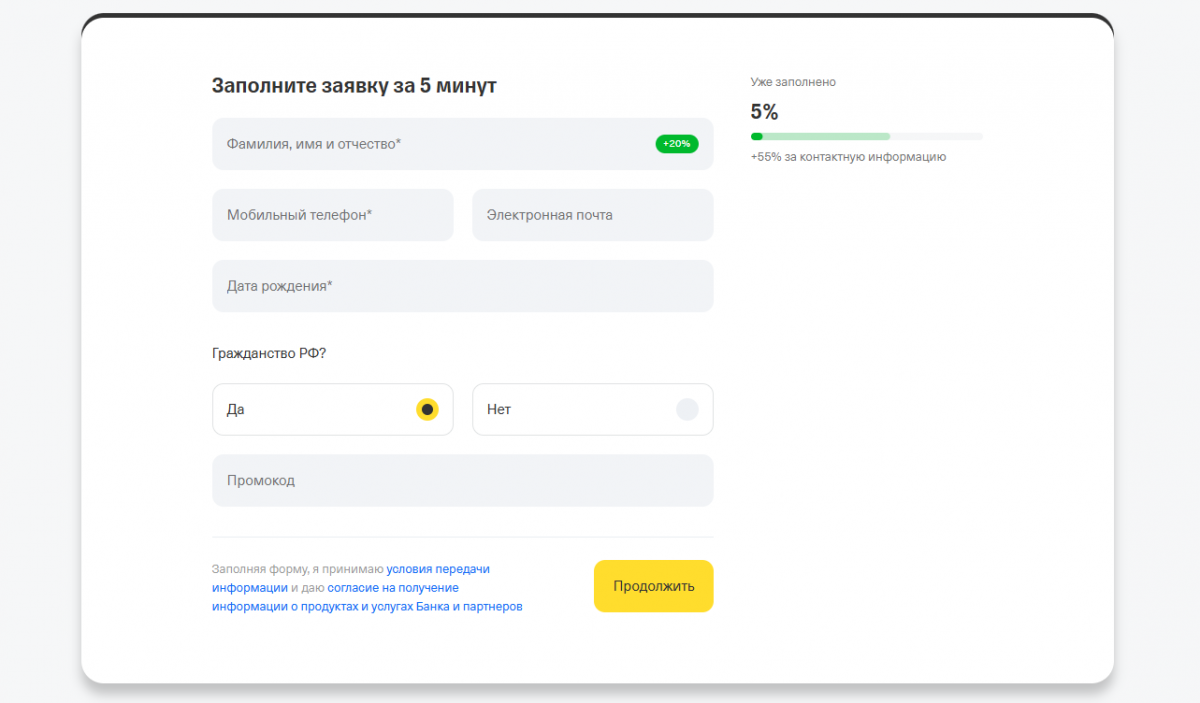Click the '+55% за контактную информацию' hint
The image size is (1200, 703).
pyautogui.click(x=848, y=157)
